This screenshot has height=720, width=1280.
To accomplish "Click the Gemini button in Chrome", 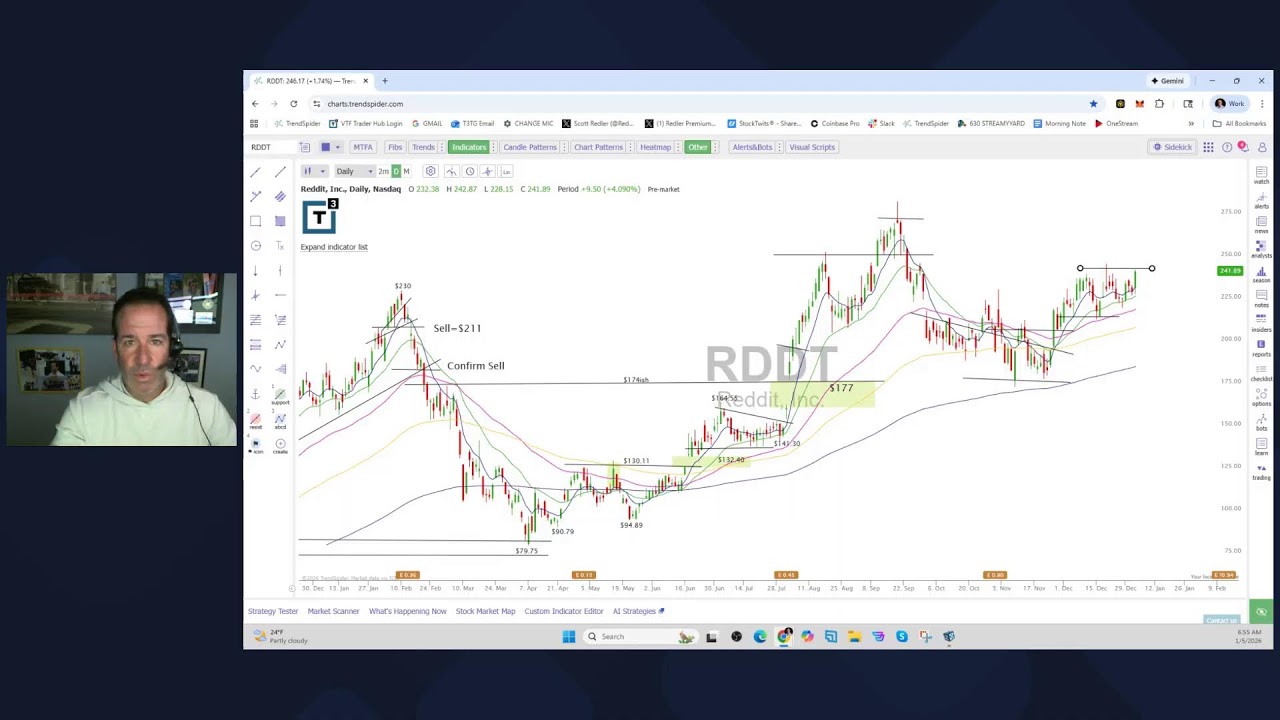I will coord(1167,81).
